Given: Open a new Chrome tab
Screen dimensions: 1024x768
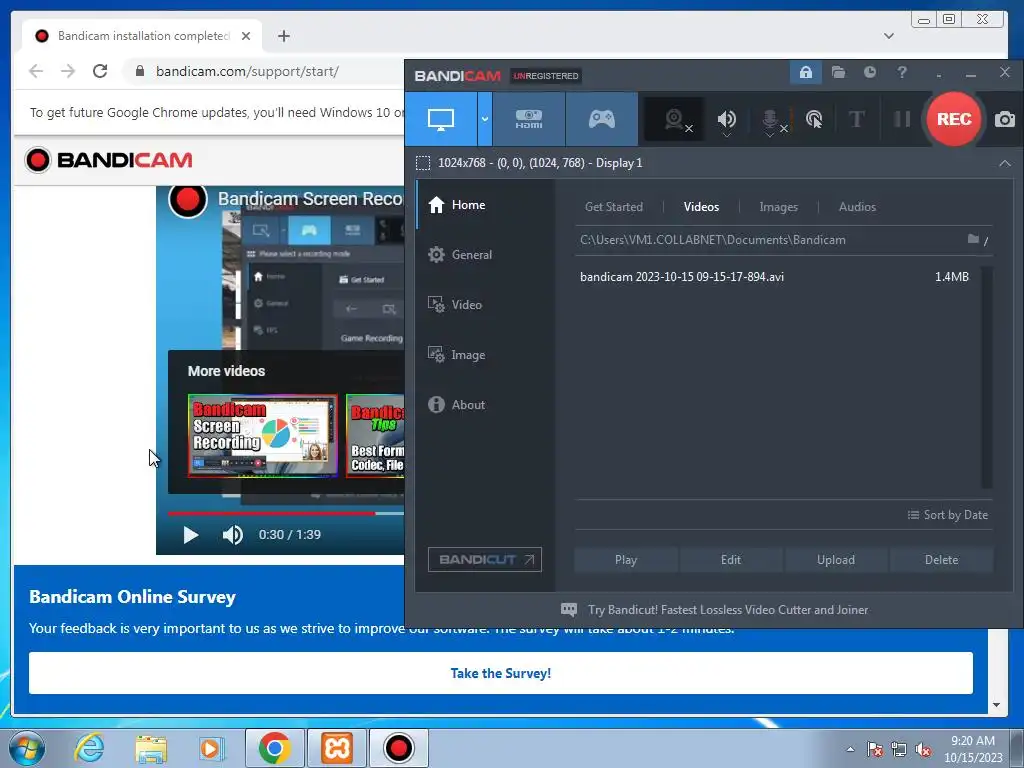Looking at the screenshot, I should tap(283, 36).
